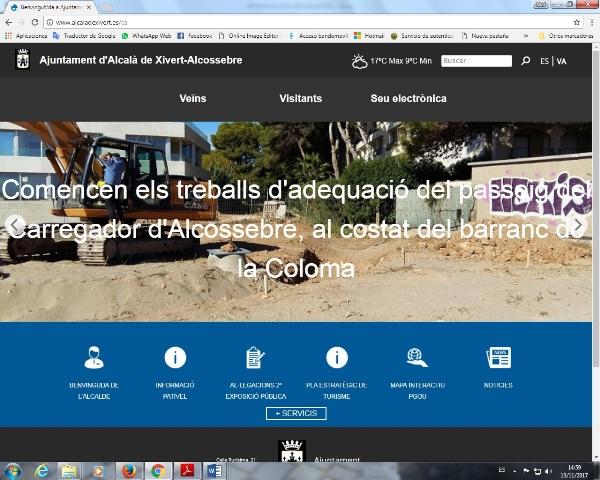Show next carousel slide with right arrow
The height and width of the screenshot is (480, 600).
click(578, 224)
